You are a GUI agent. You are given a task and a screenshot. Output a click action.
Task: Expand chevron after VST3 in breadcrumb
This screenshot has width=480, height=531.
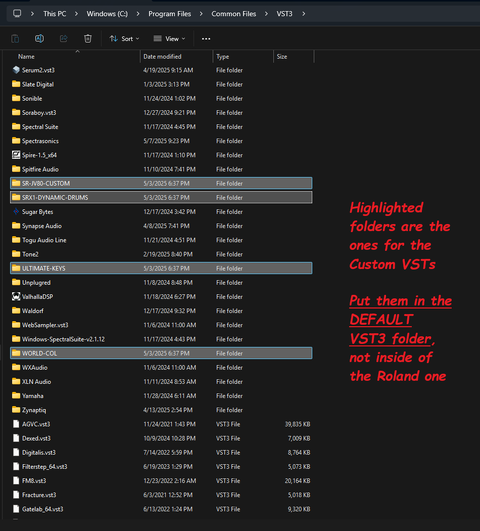[x=304, y=14]
